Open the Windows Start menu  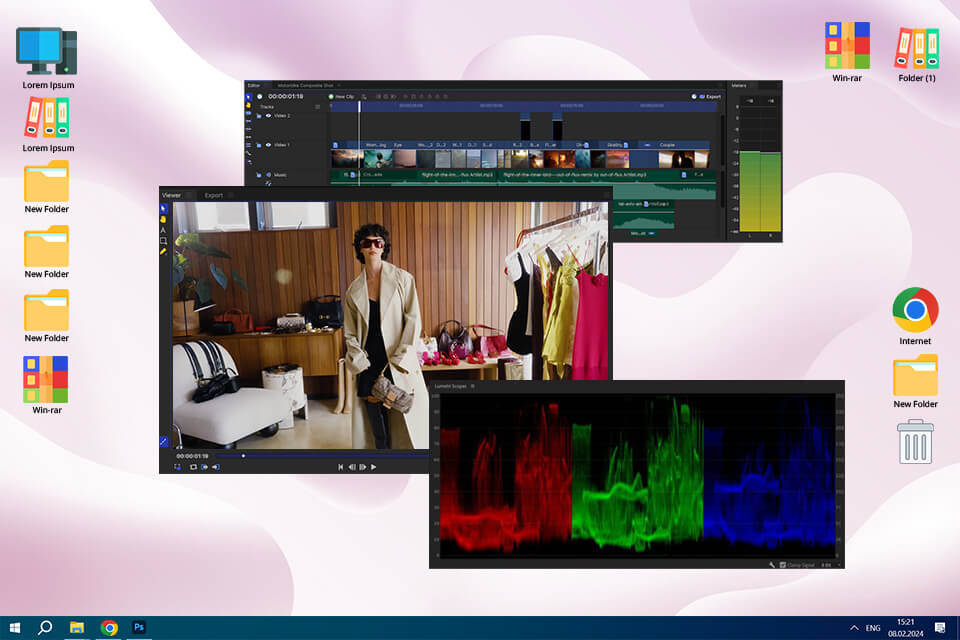[15, 628]
